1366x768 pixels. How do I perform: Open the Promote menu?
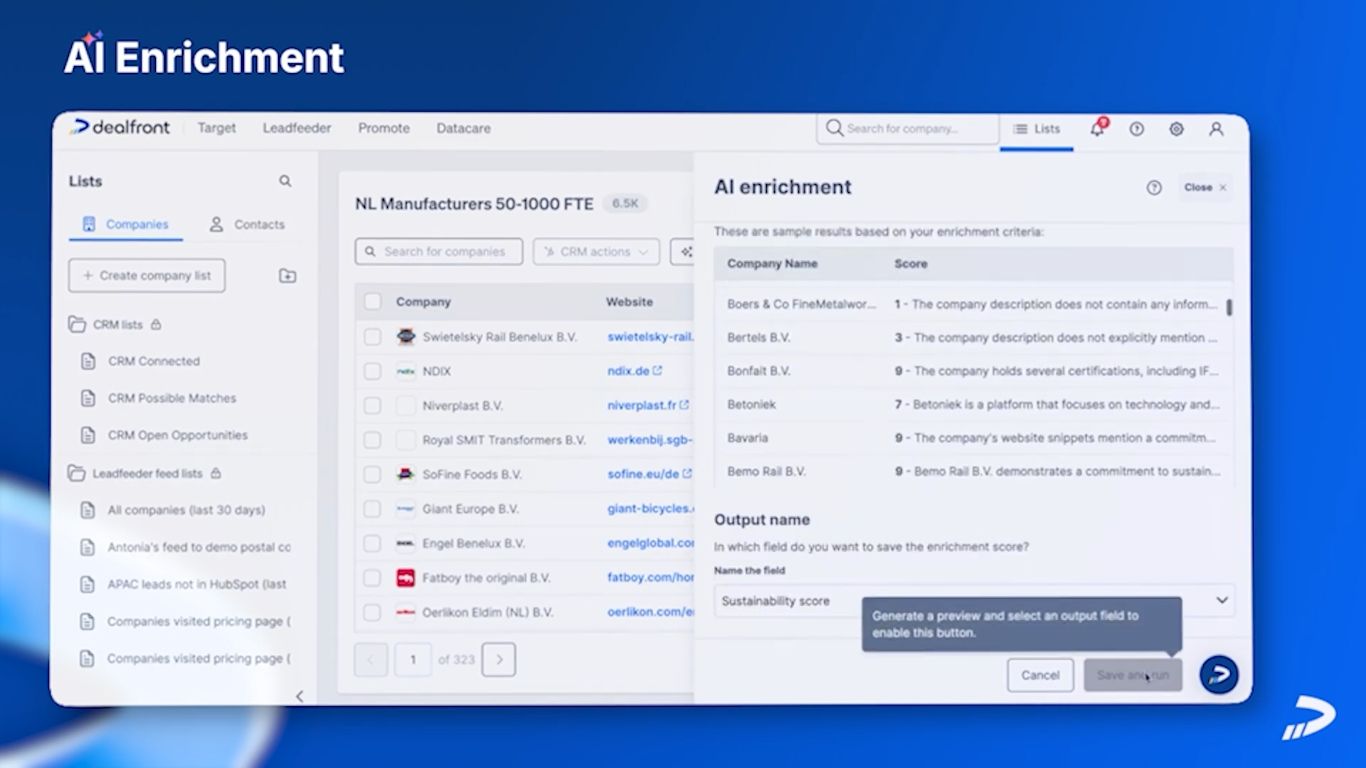point(384,128)
